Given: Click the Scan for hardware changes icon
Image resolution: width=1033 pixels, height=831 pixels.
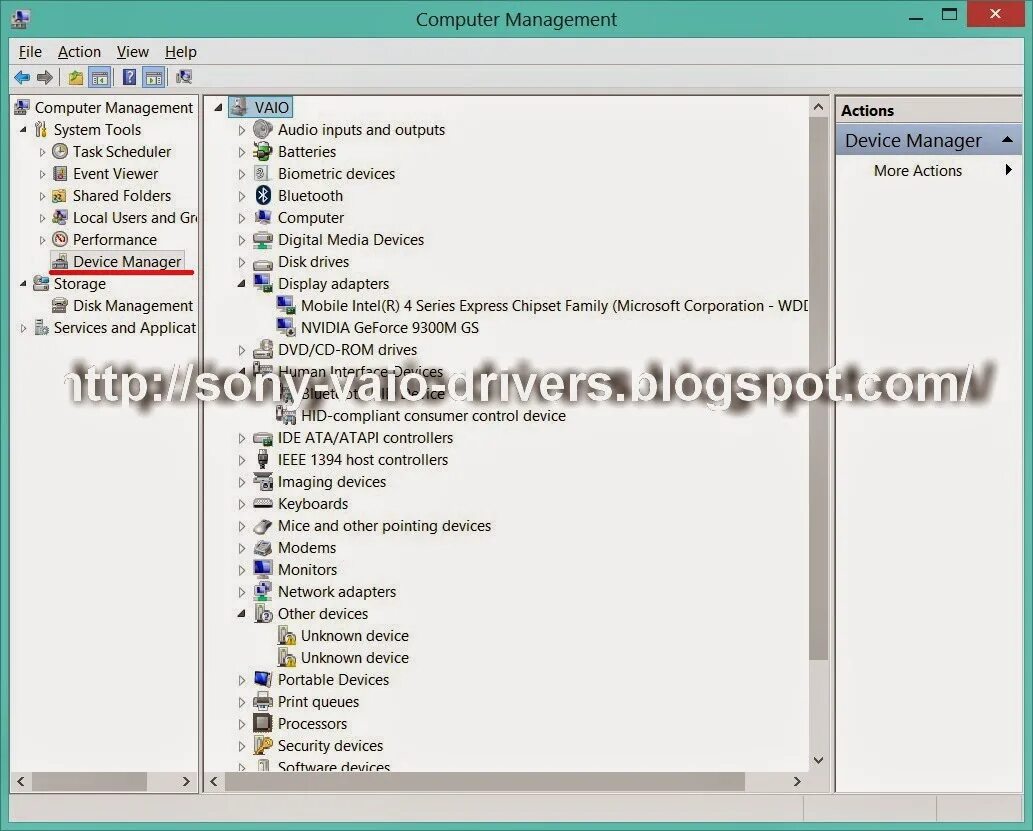Looking at the screenshot, I should point(184,78).
